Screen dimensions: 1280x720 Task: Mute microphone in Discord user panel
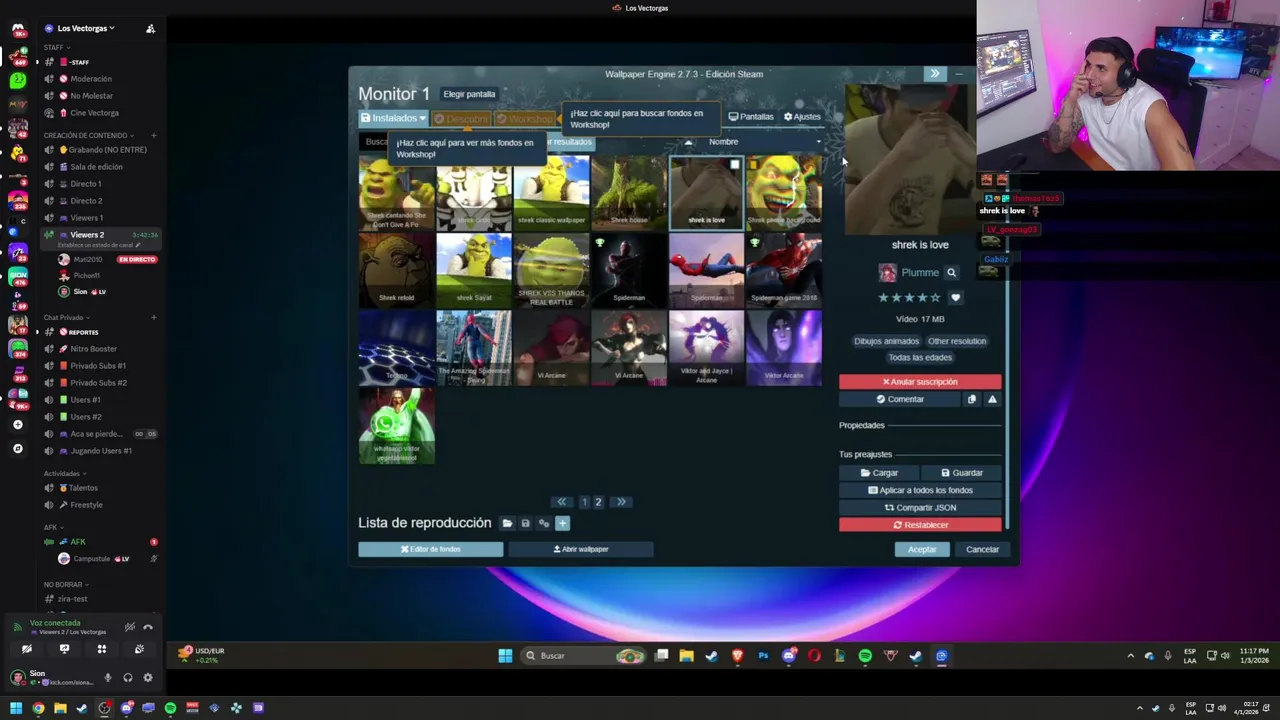pyautogui.click(x=108, y=678)
